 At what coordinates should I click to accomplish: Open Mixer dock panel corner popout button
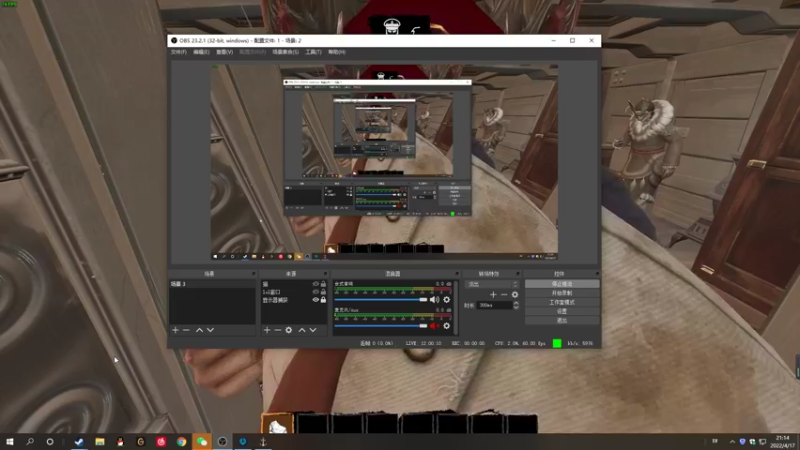coord(457,274)
